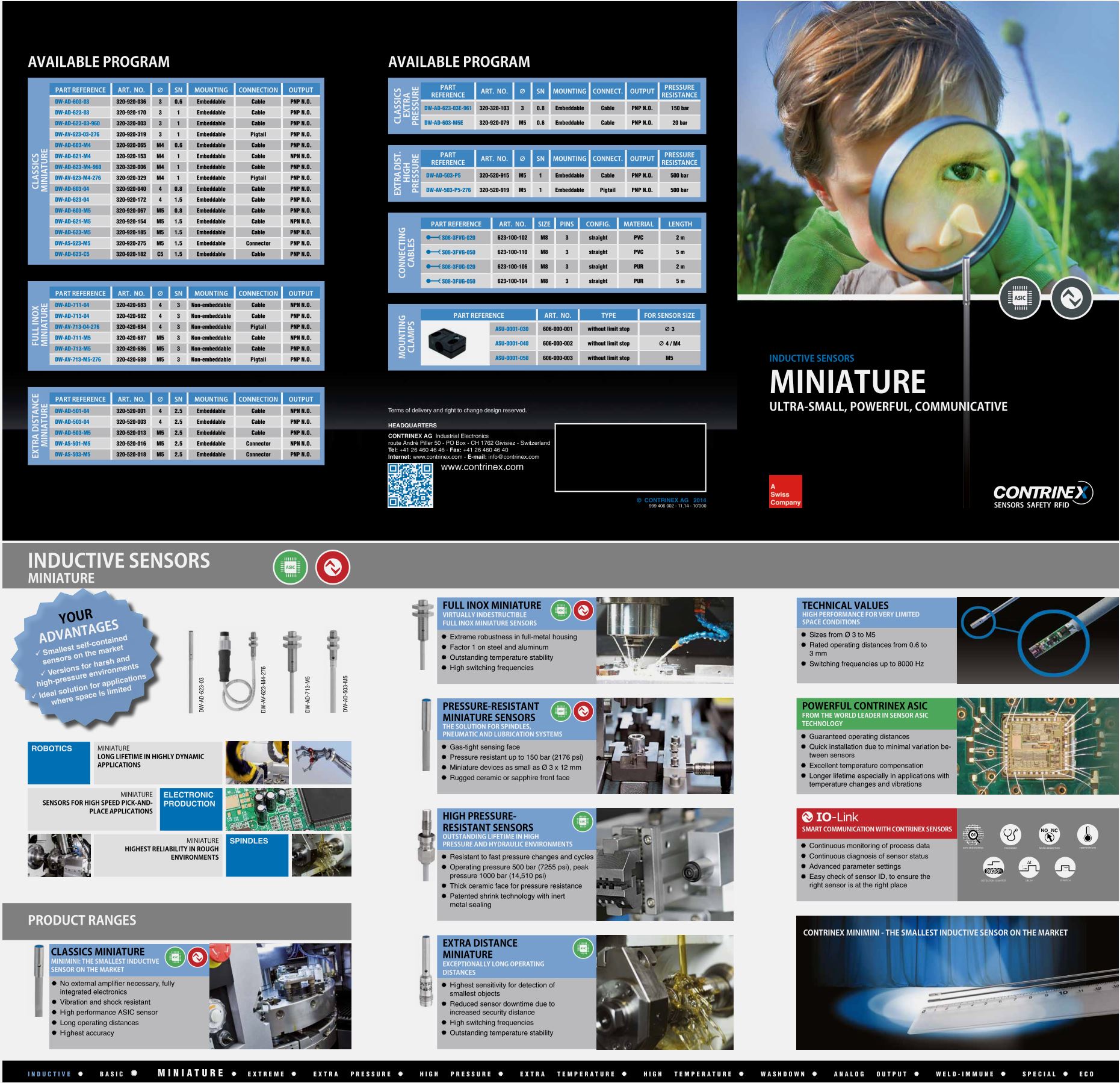Click the ASIC icon in High Pressure-Resistant Sensors
Viewport: 1120px width, 1083px height.
pyautogui.click(x=582, y=821)
